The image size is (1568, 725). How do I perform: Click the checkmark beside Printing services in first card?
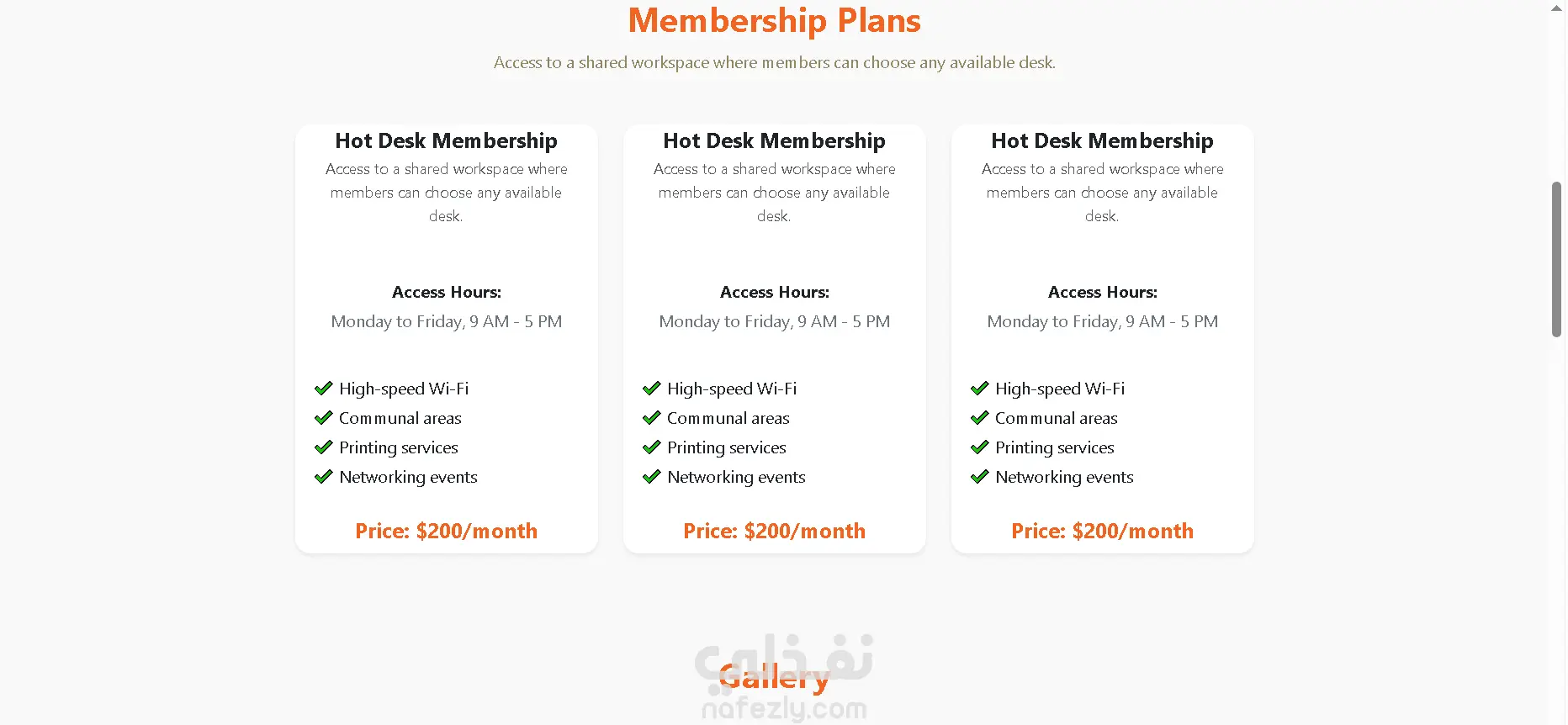[x=323, y=447]
